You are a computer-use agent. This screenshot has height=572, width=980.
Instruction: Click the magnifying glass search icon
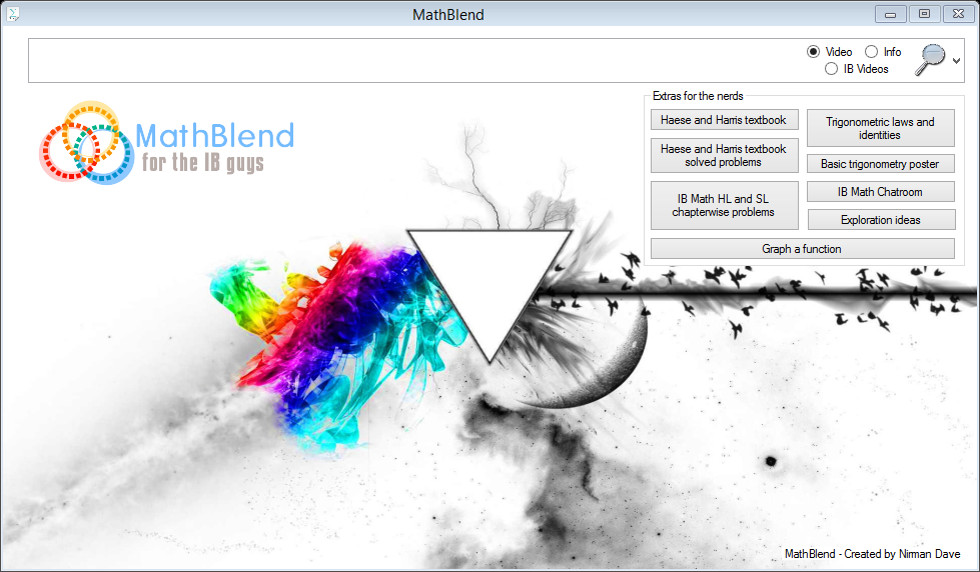tap(930, 60)
